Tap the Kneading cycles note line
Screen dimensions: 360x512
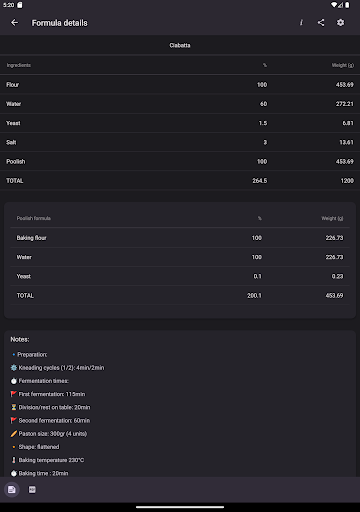[57, 368]
